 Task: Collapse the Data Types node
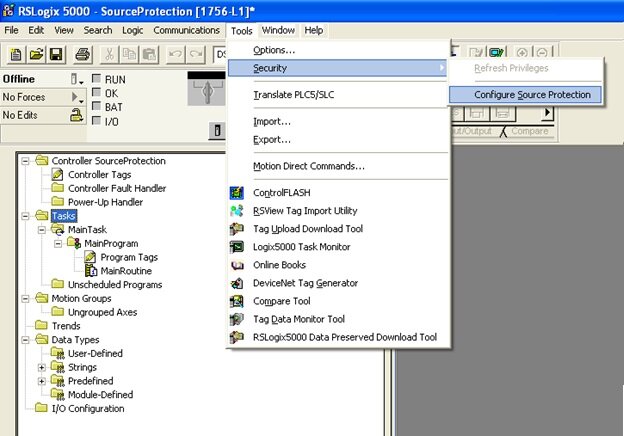click(25, 340)
